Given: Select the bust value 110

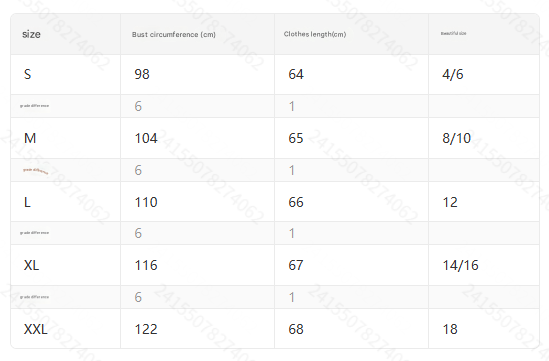Looking at the screenshot, I should 146,202.
